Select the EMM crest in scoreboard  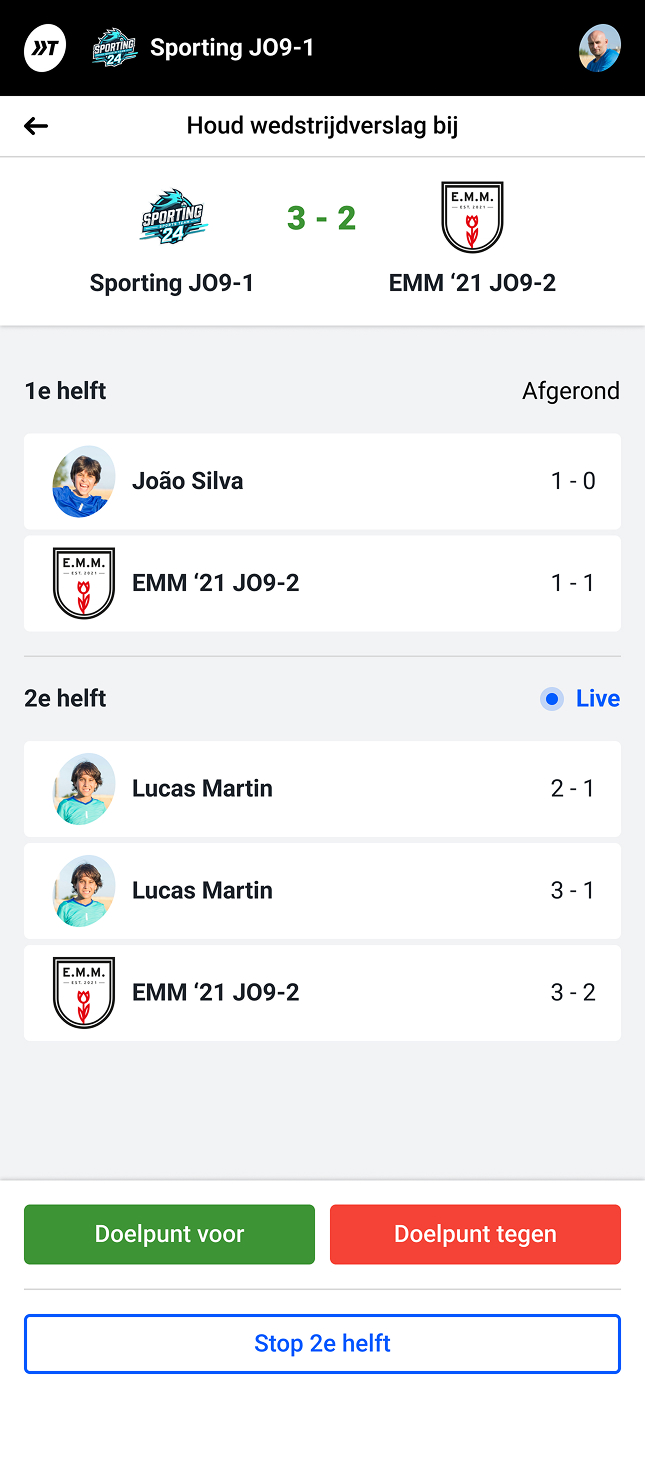point(472,217)
